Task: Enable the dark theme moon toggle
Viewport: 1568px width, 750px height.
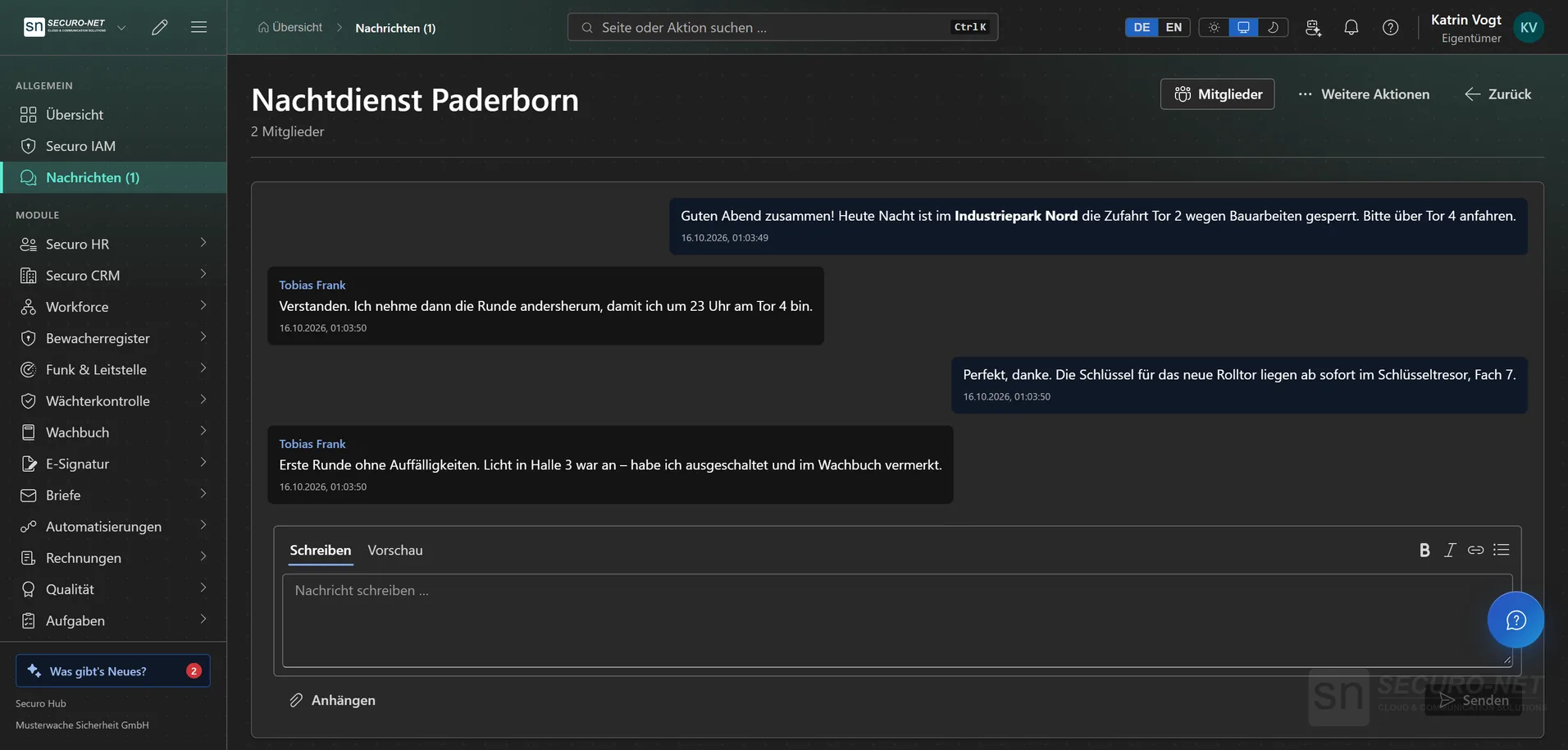Action: (x=1273, y=27)
